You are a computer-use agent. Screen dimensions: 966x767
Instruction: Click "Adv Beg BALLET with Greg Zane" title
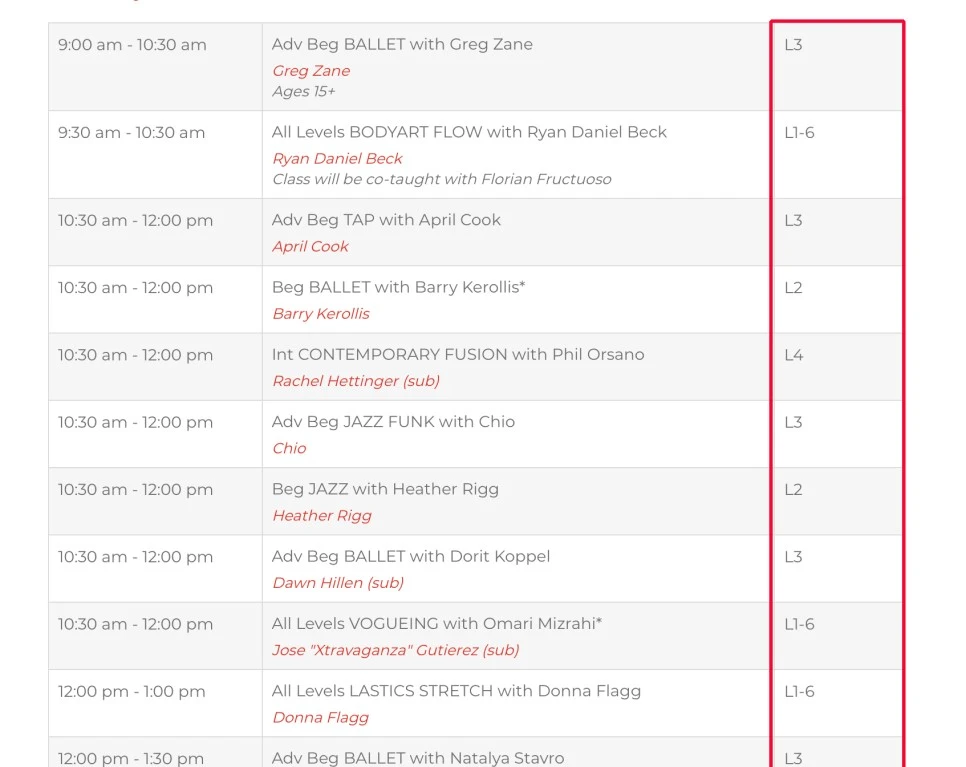click(x=402, y=44)
